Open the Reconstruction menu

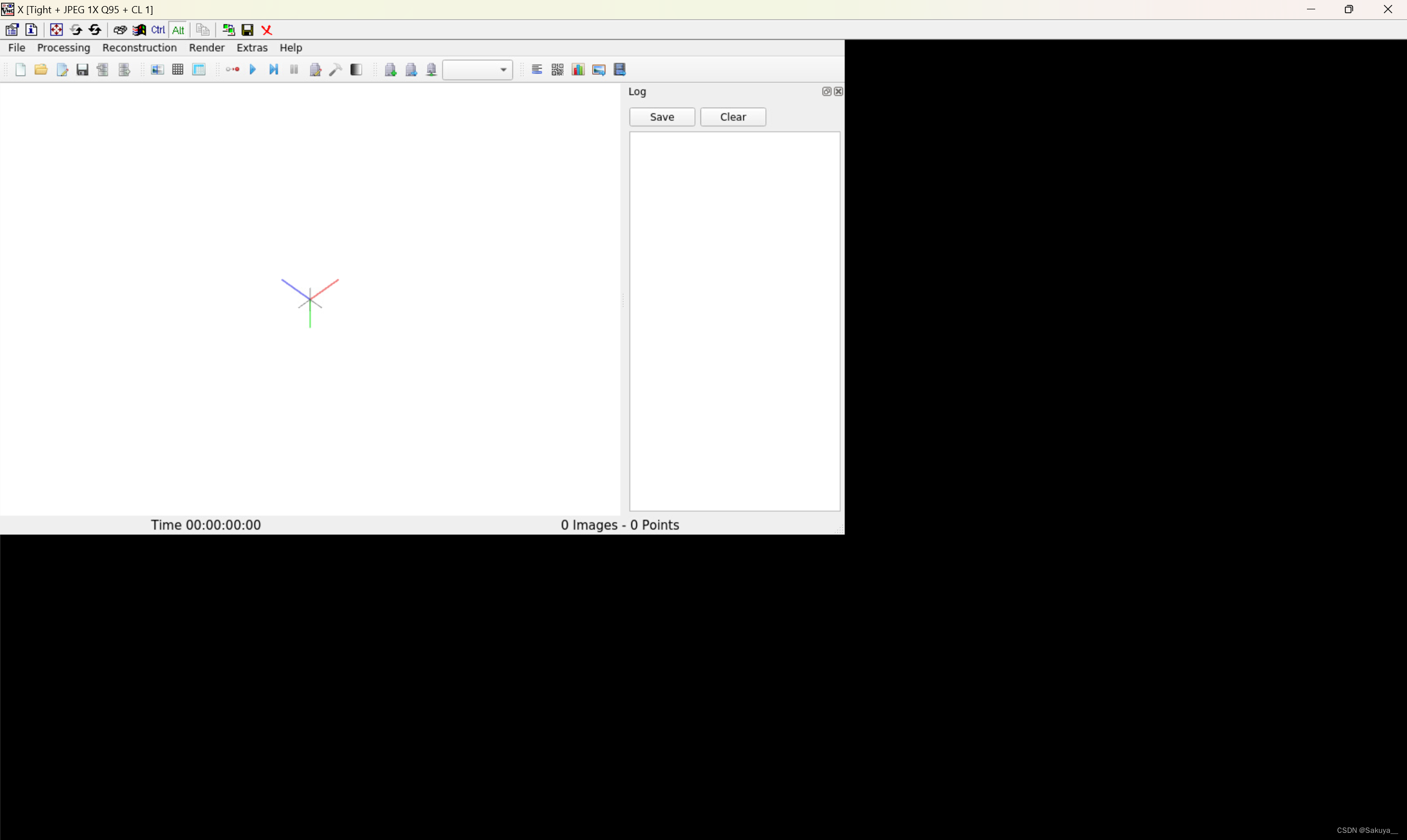coord(139,47)
